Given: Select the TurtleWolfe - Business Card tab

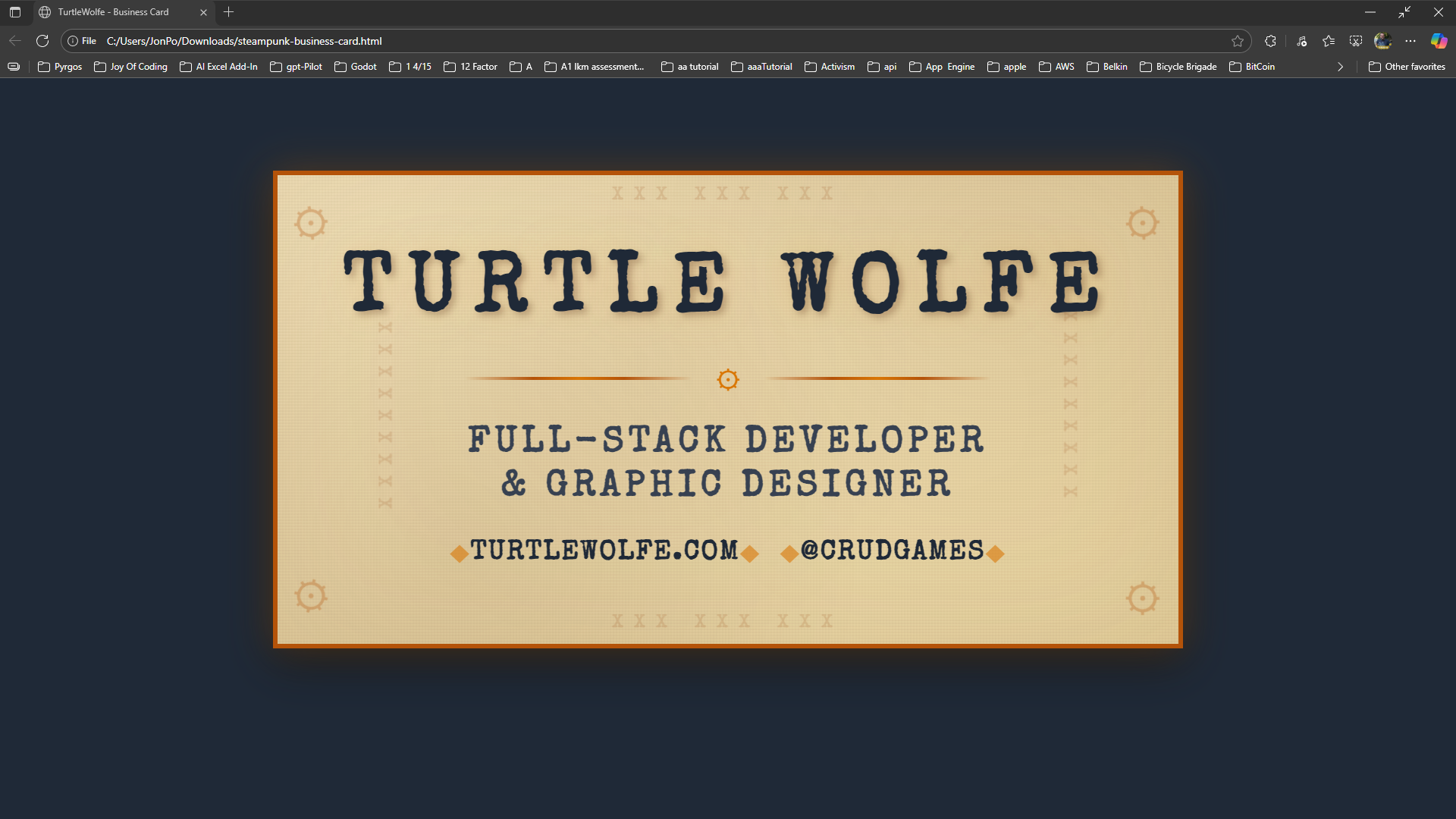Looking at the screenshot, I should tap(114, 12).
